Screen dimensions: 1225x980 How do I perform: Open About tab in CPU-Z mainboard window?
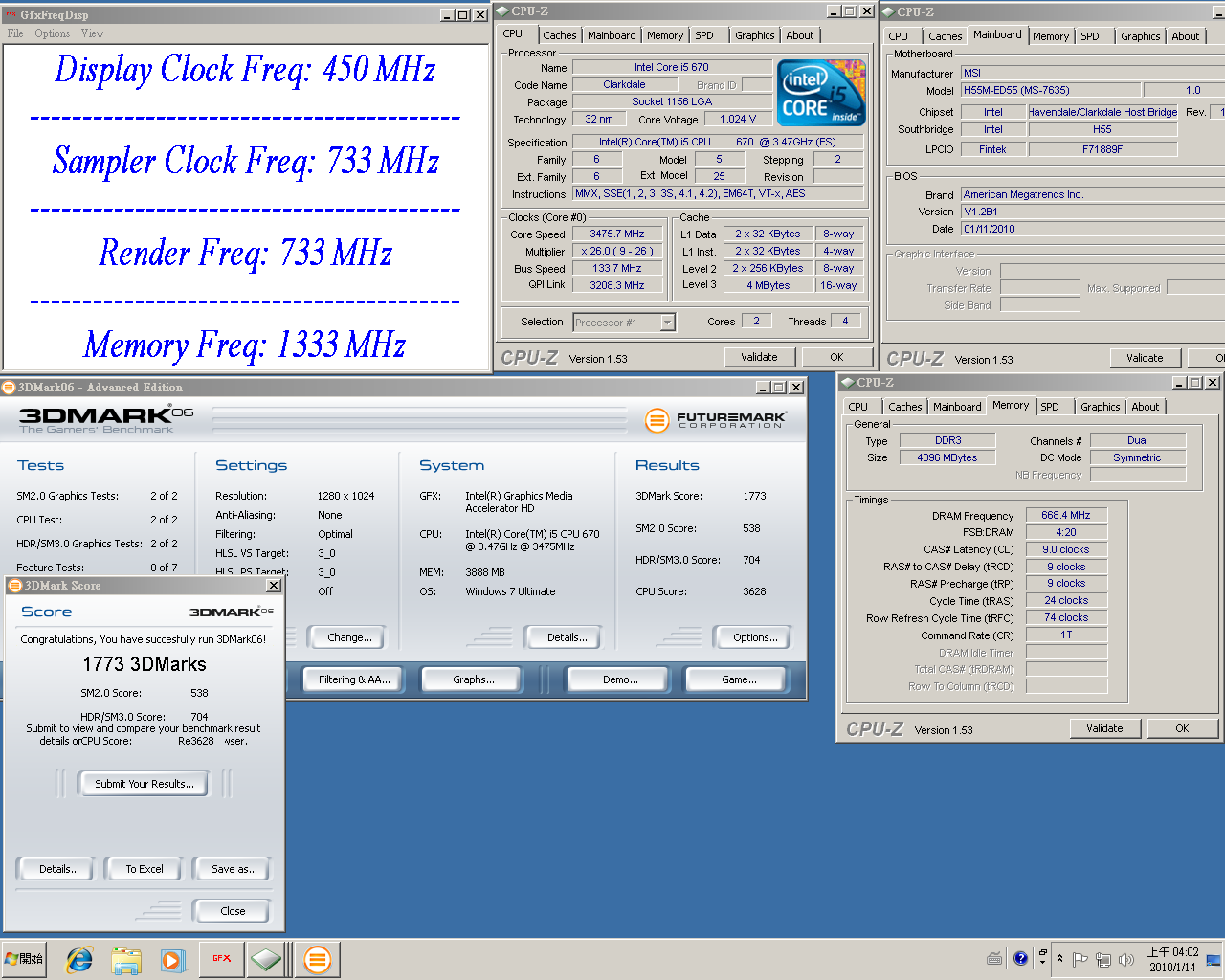click(1186, 36)
